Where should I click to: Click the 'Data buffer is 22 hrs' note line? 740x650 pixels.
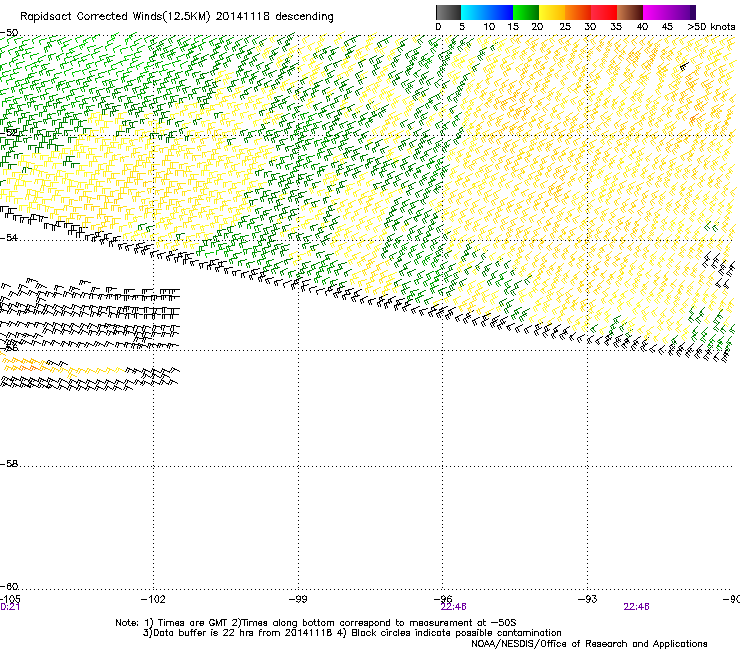click(x=352, y=633)
